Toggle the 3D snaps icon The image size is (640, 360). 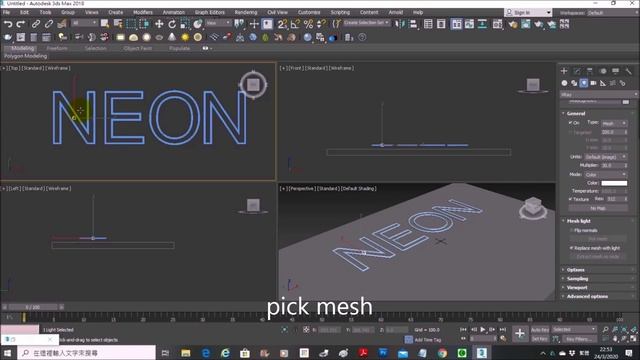click(282, 24)
